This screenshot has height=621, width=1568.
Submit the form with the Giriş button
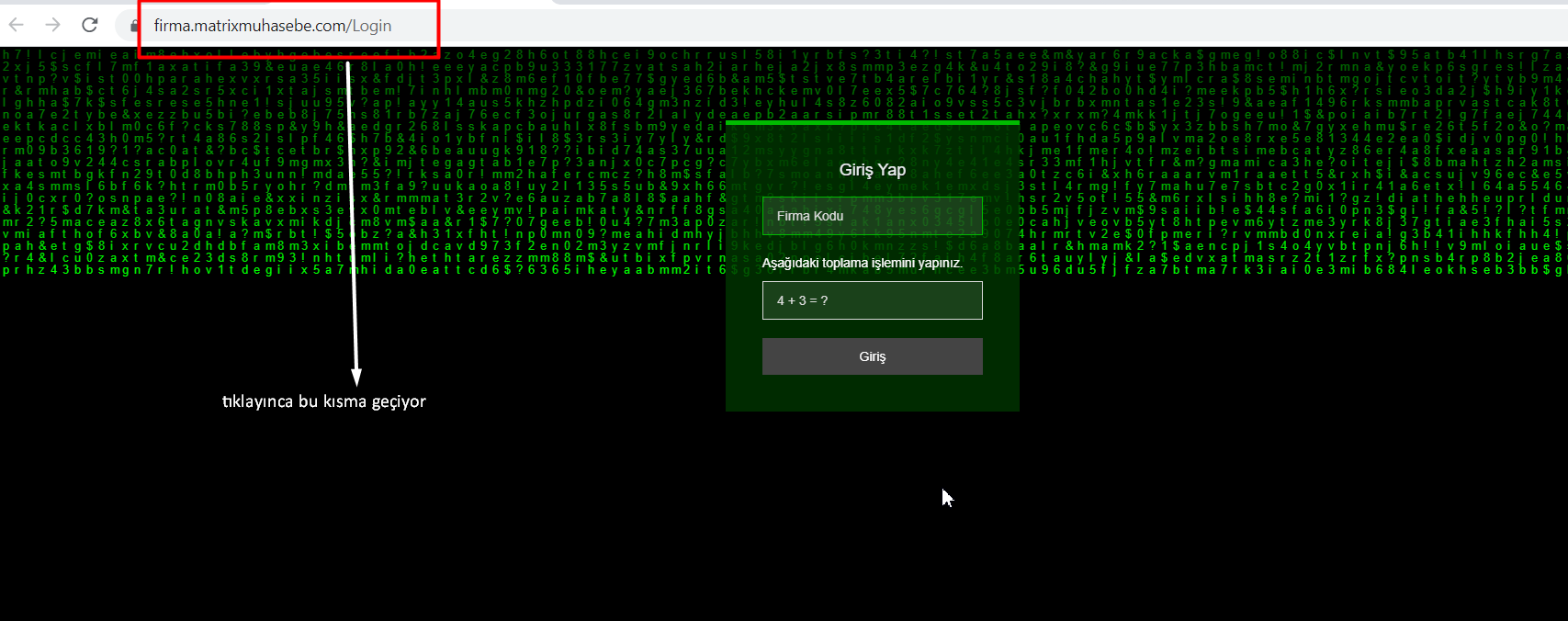[x=872, y=356]
